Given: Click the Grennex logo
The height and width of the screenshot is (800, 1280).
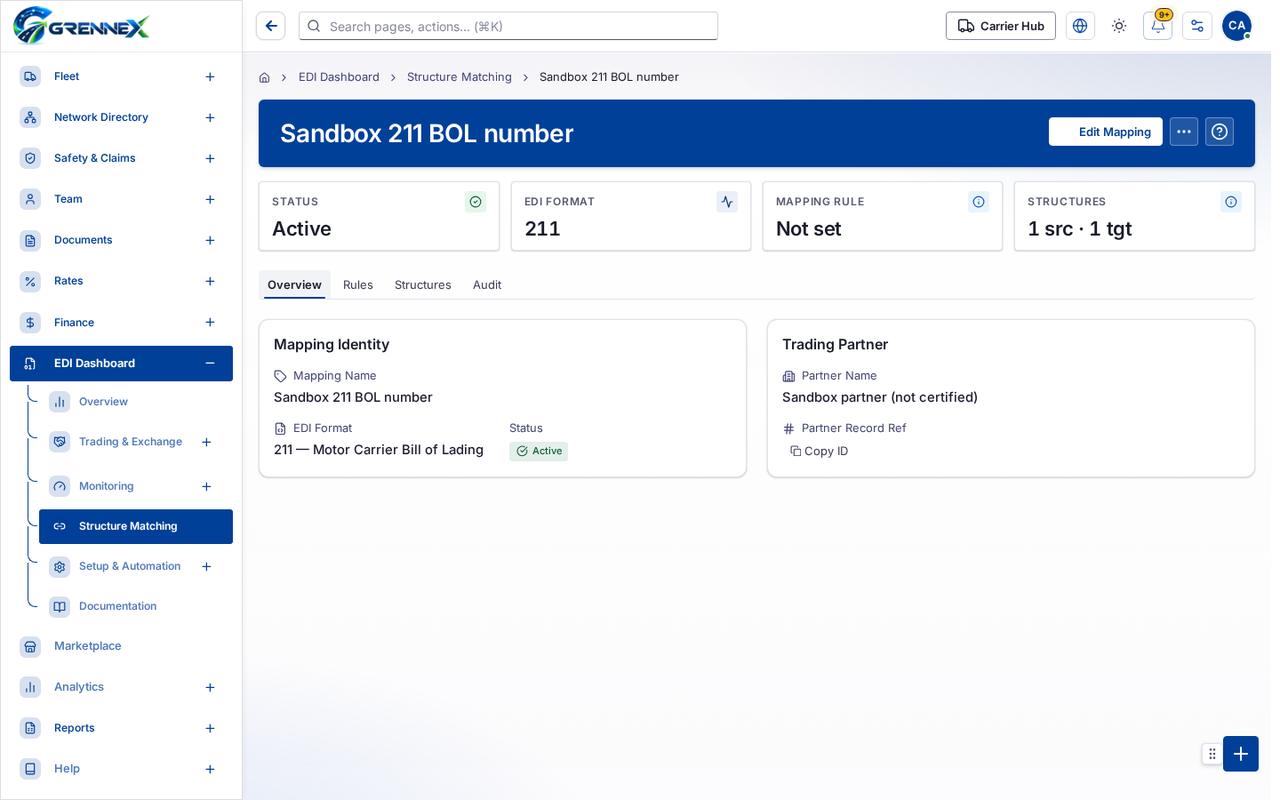Looking at the screenshot, I should tap(81, 25).
